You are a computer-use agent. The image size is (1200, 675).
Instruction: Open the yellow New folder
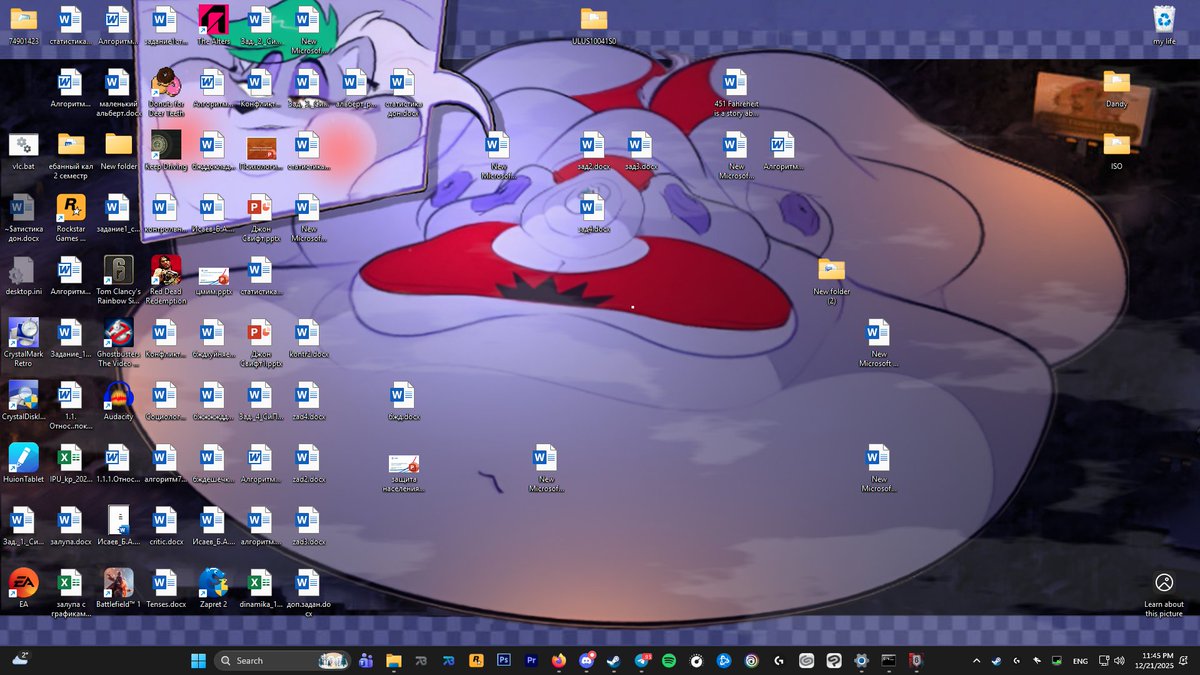[118, 151]
